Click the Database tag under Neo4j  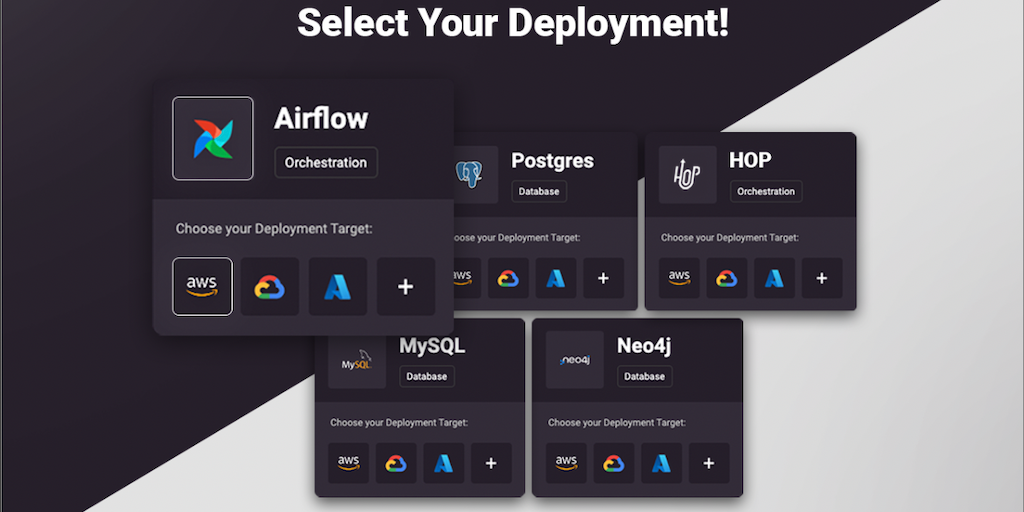click(x=645, y=376)
